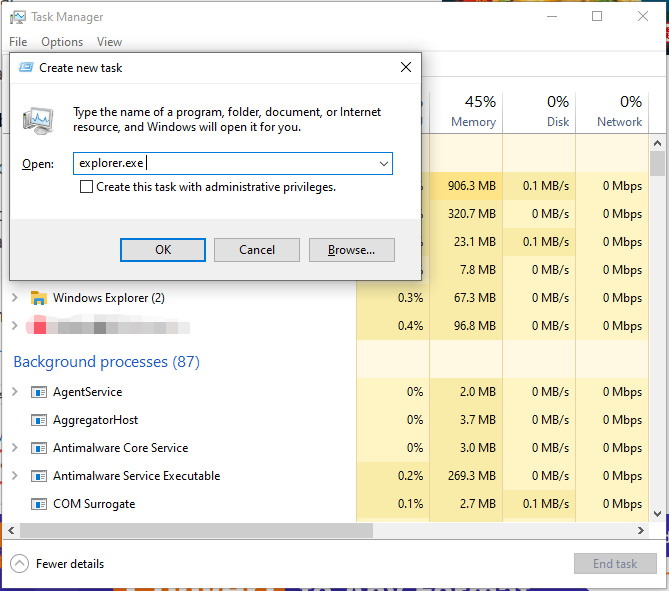Click the Antimalware Core Service icon
669x591 pixels.
[39, 448]
